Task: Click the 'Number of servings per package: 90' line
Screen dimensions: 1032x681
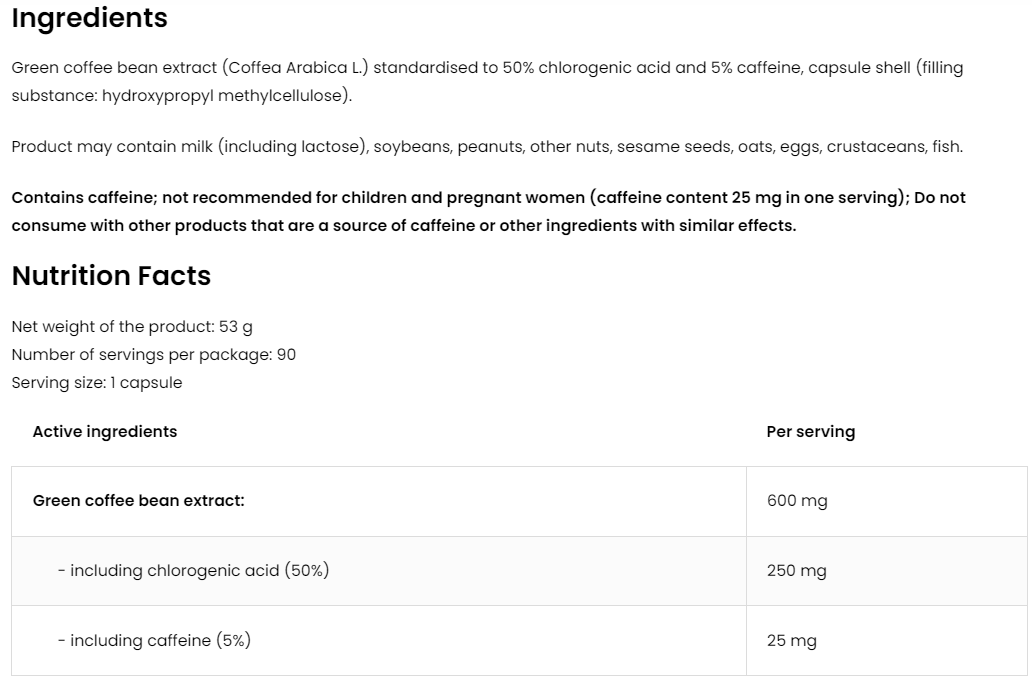Action: click(154, 355)
